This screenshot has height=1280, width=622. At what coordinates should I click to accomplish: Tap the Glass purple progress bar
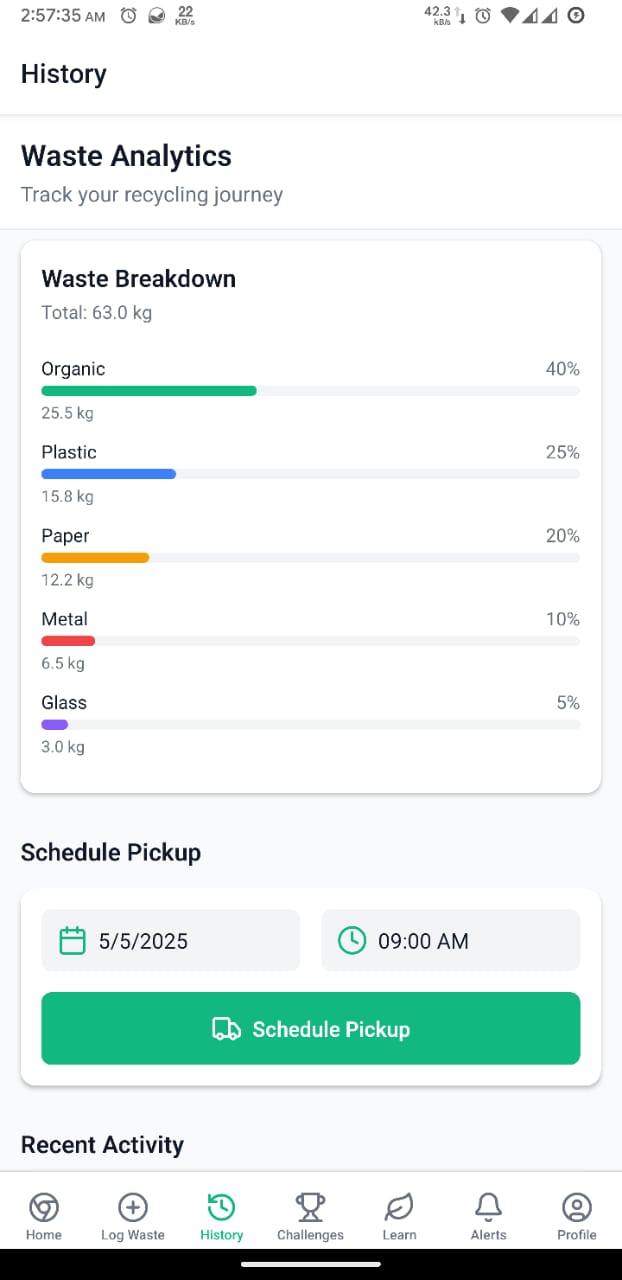(55, 725)
